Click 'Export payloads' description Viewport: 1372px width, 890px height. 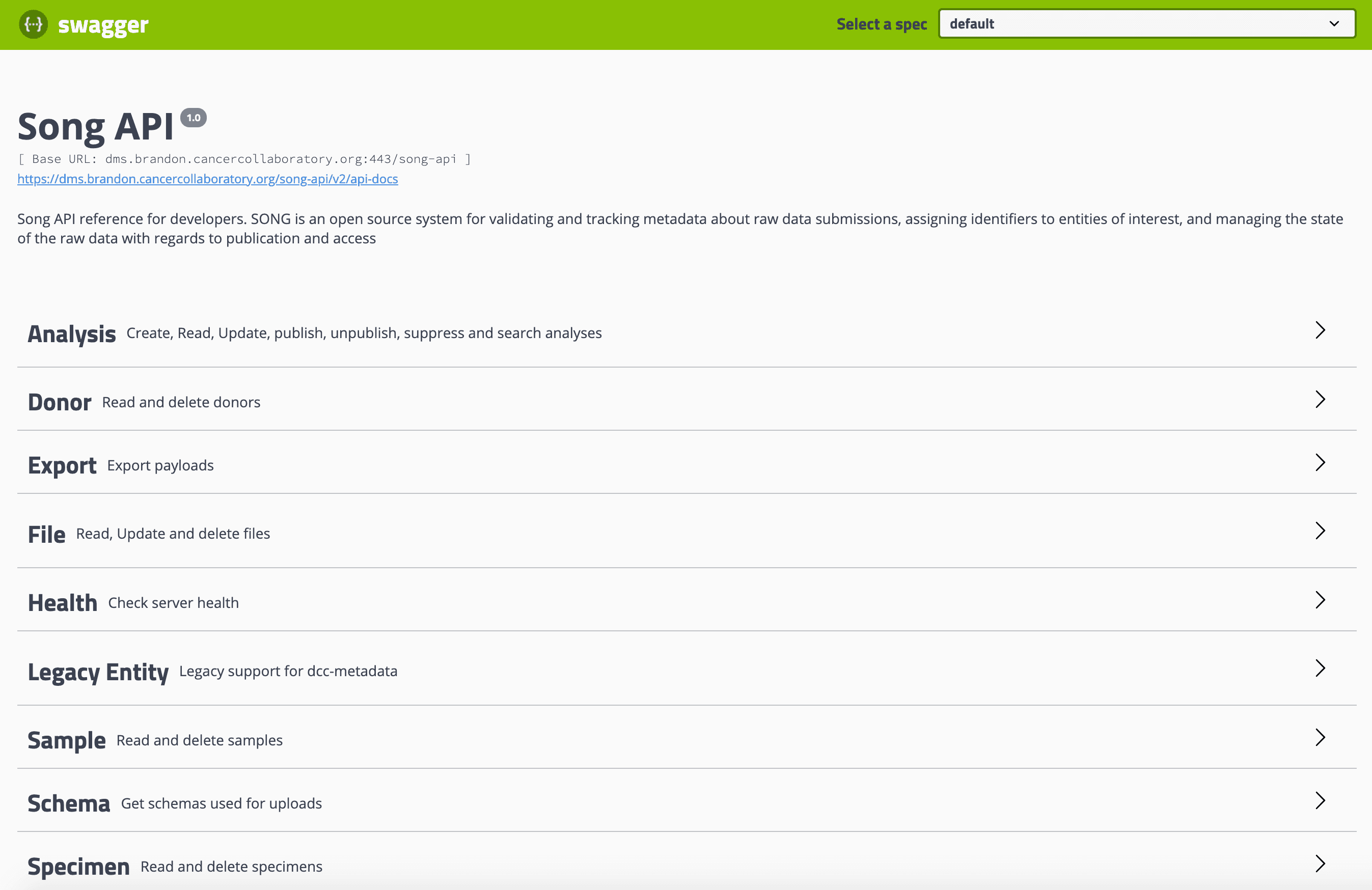(x=161, y=466)
